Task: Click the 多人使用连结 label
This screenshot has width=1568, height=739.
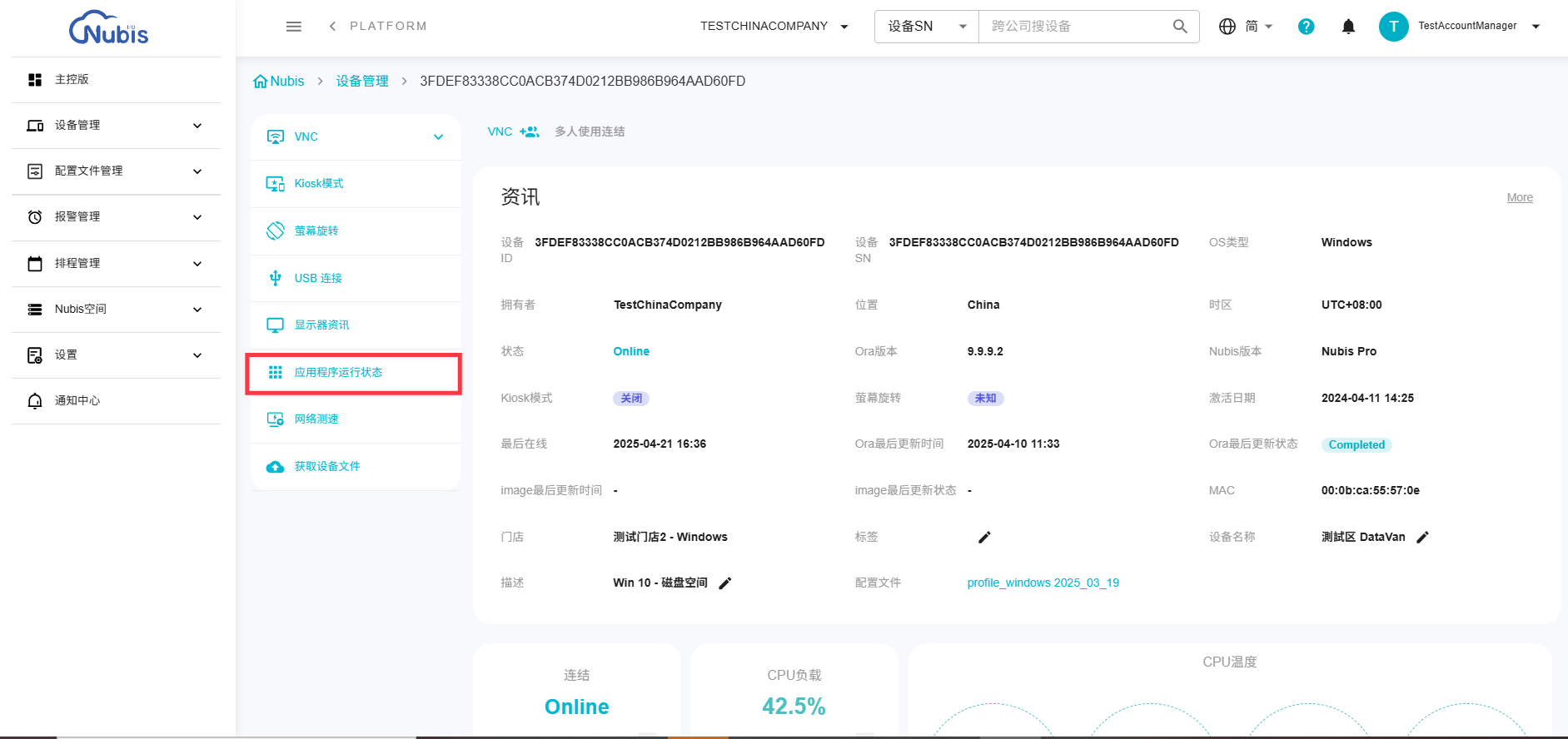Action: 590,131
